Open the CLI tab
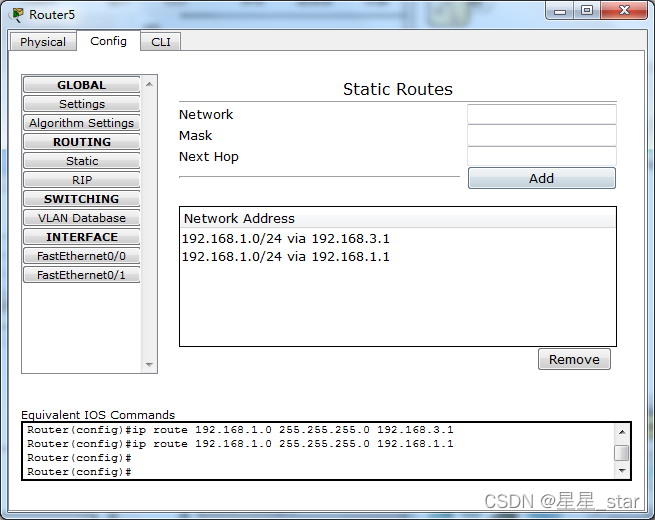This screenshot has height=520, width=655. [161, 42]
